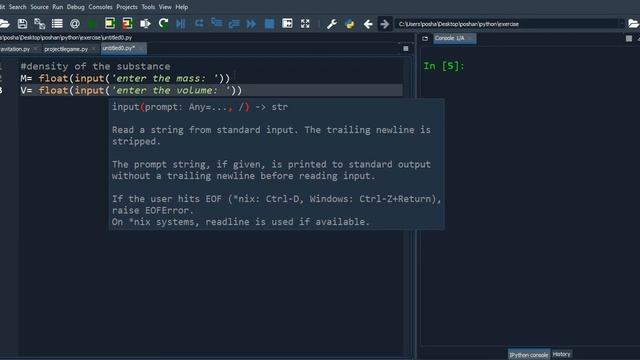Click debug step into function

(216, 24)
